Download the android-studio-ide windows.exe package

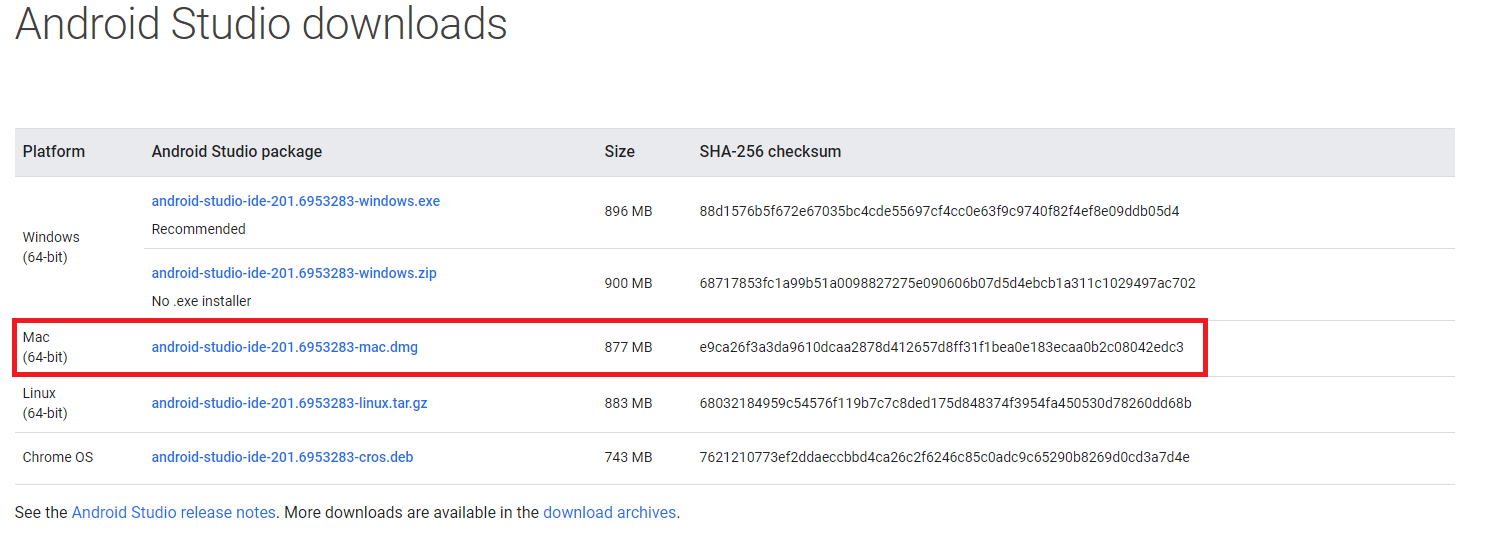click(x=295, y=201)
